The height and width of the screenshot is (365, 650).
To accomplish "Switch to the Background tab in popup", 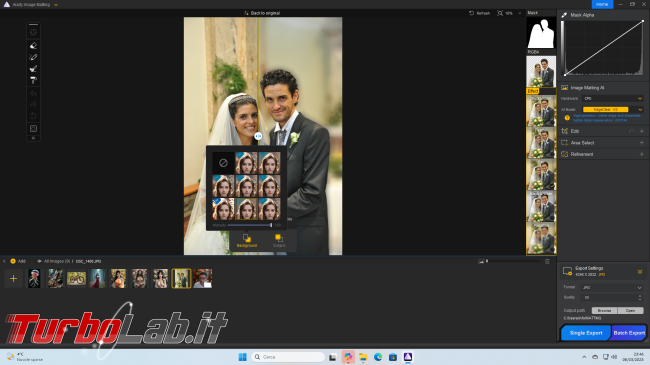I will point(247,241).
